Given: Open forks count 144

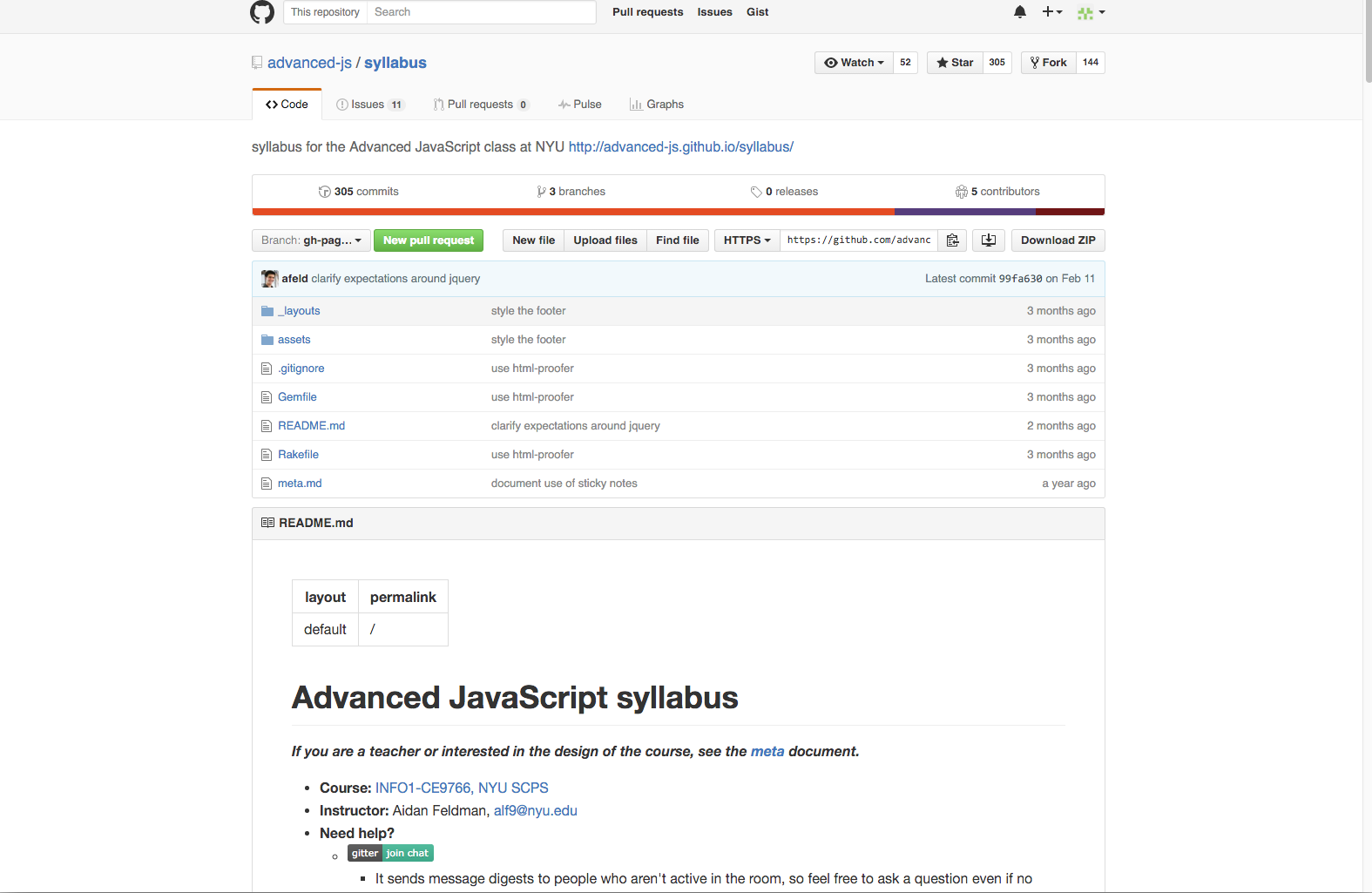Looking at the screenshot, I should [x=1091, y=63].
